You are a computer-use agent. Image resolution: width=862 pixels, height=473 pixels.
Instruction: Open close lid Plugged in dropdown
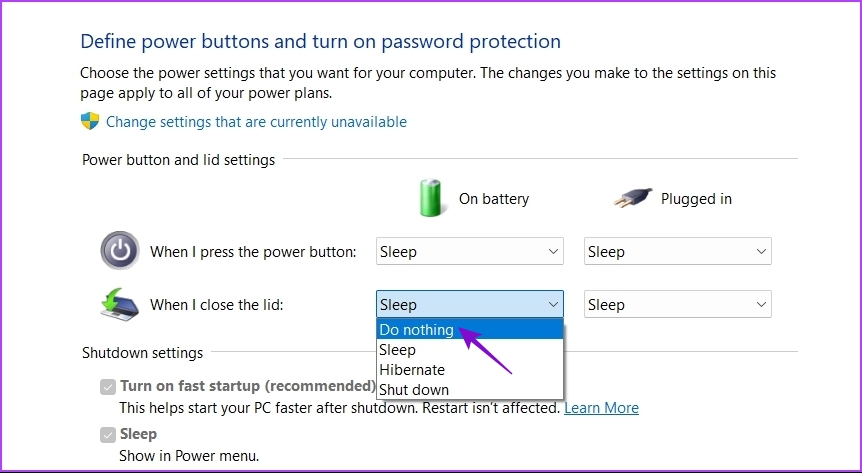(x=677, y=304)
